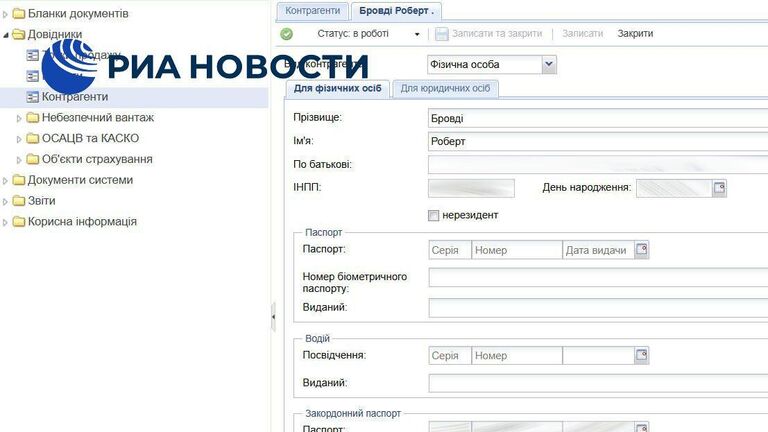Click the driver licence Номер field
The image size is (768, 432).
(x=517, y=356)
